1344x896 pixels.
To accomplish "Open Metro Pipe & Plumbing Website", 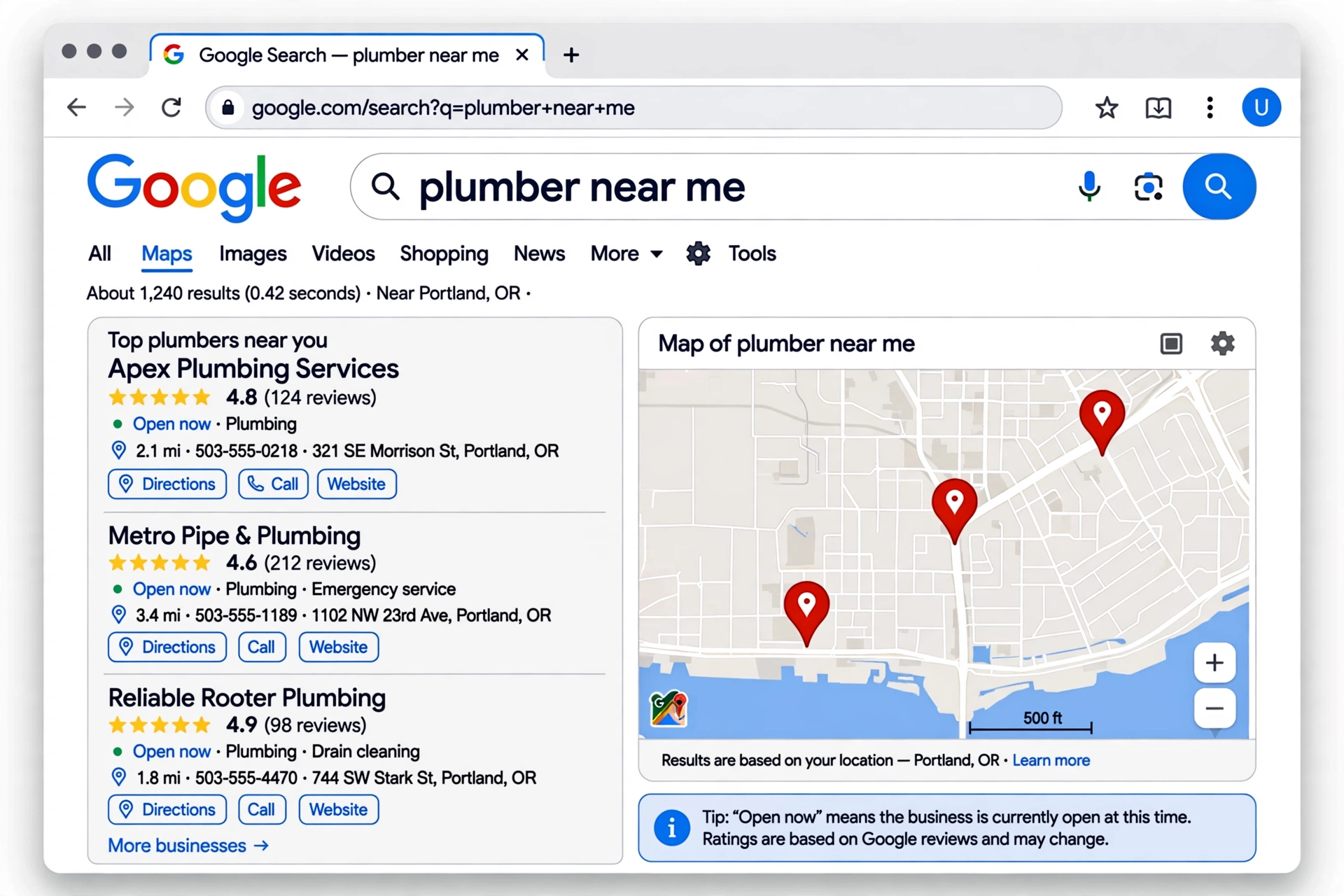I will coord(339,647).
